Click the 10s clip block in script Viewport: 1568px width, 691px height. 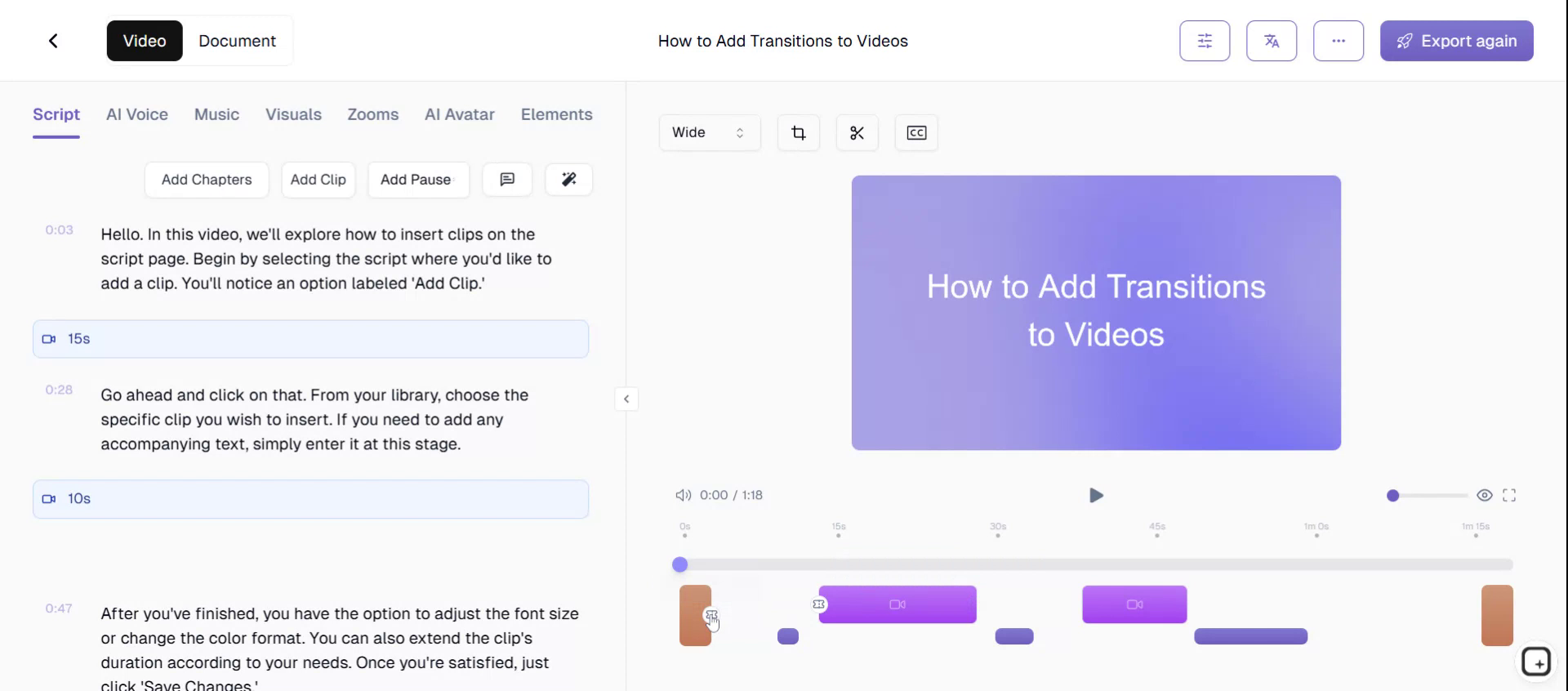pos(310,499)
